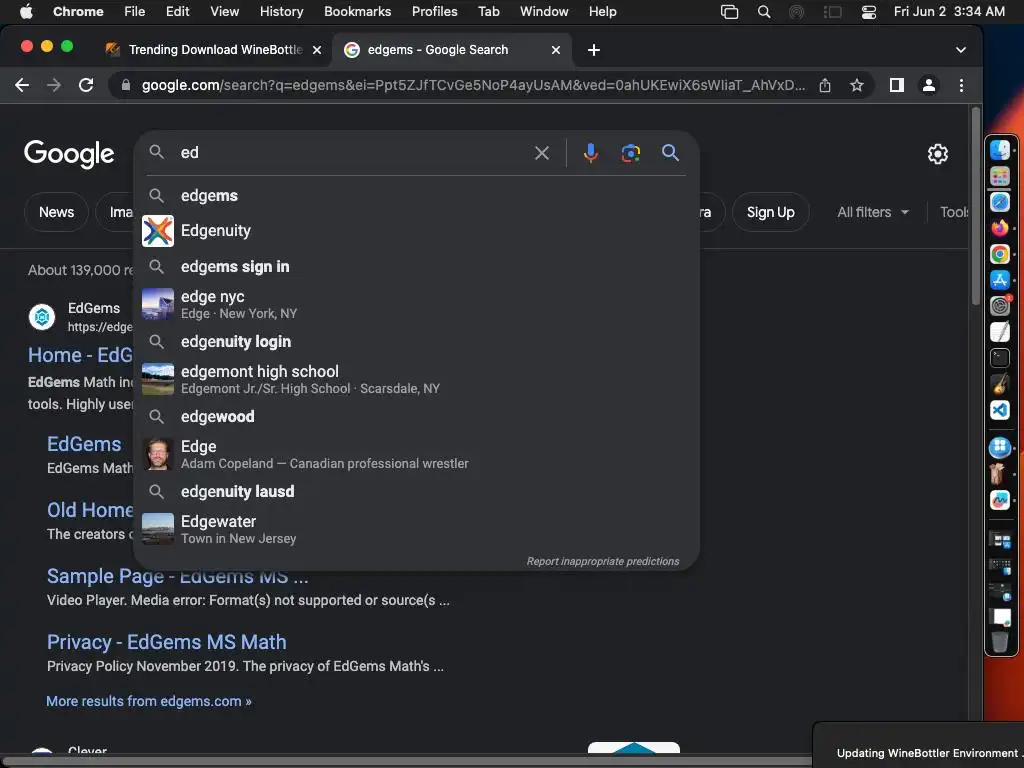Open the Profiles menu

tap(434, 12)
